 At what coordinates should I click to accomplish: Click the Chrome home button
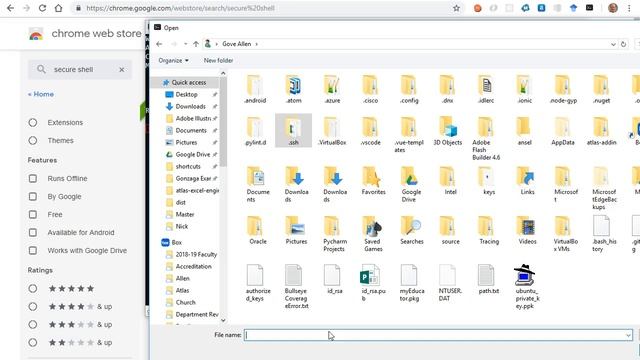click(58, 8)
